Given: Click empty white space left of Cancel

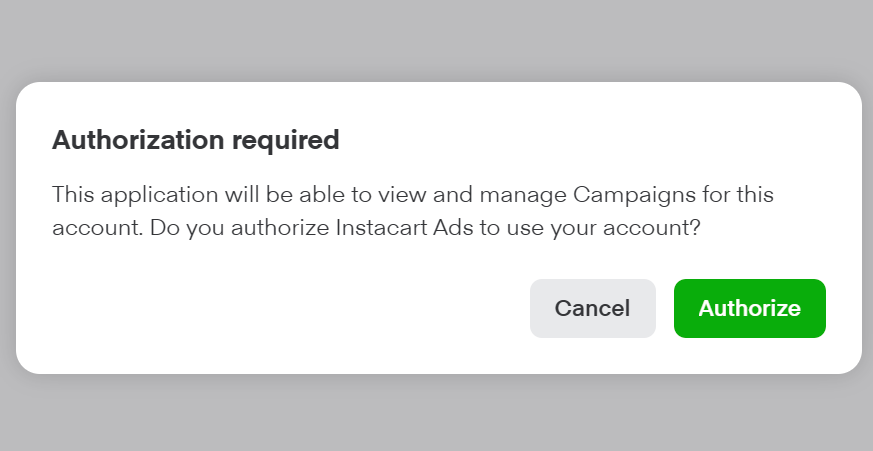Looking at the screenshot, I should [280, 308].
